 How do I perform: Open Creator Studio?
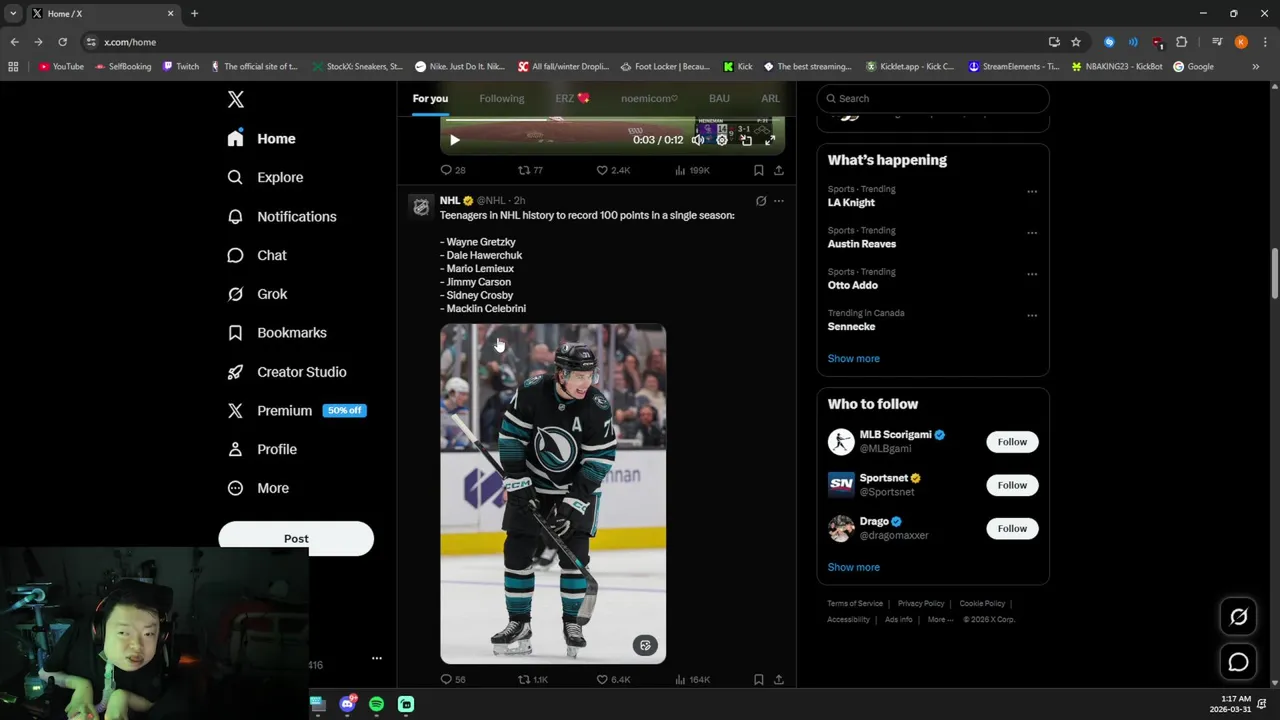(x=287, y=372)
